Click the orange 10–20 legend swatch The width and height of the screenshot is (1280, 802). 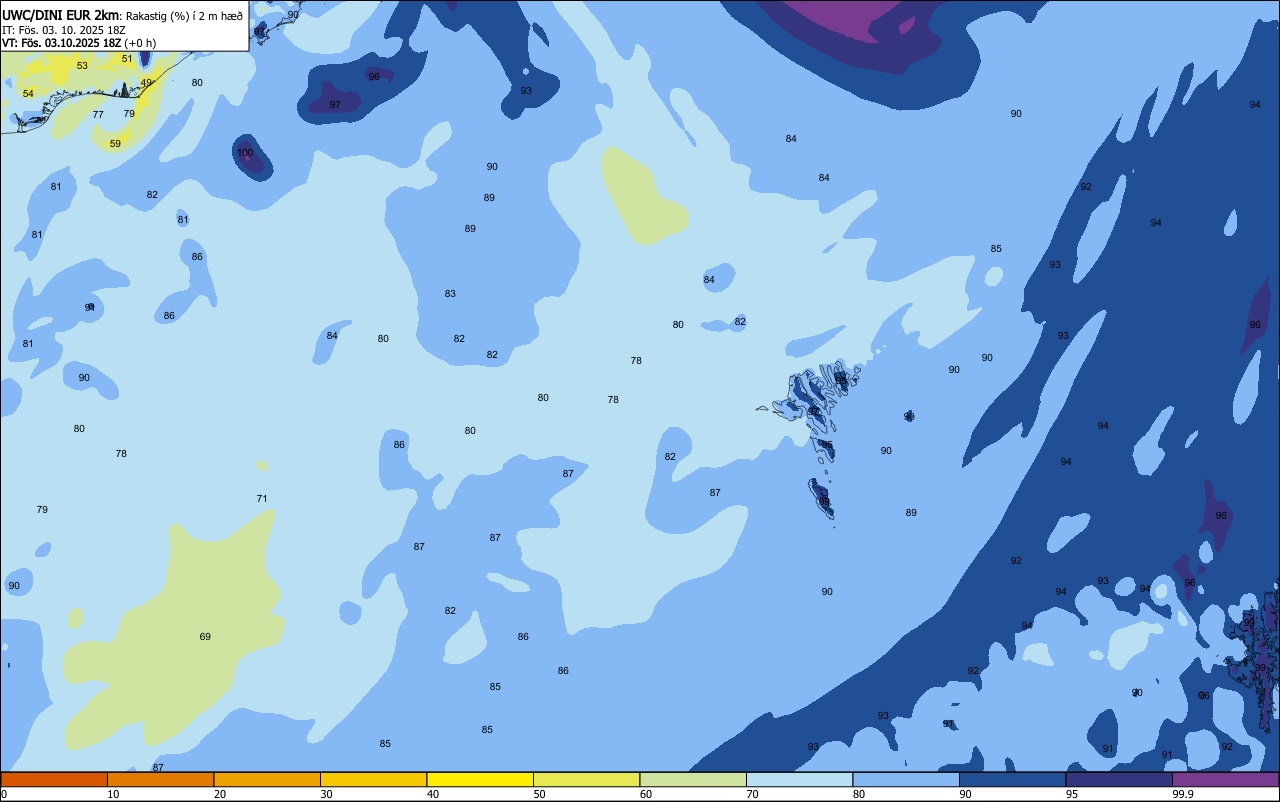(x=160, y=779)
